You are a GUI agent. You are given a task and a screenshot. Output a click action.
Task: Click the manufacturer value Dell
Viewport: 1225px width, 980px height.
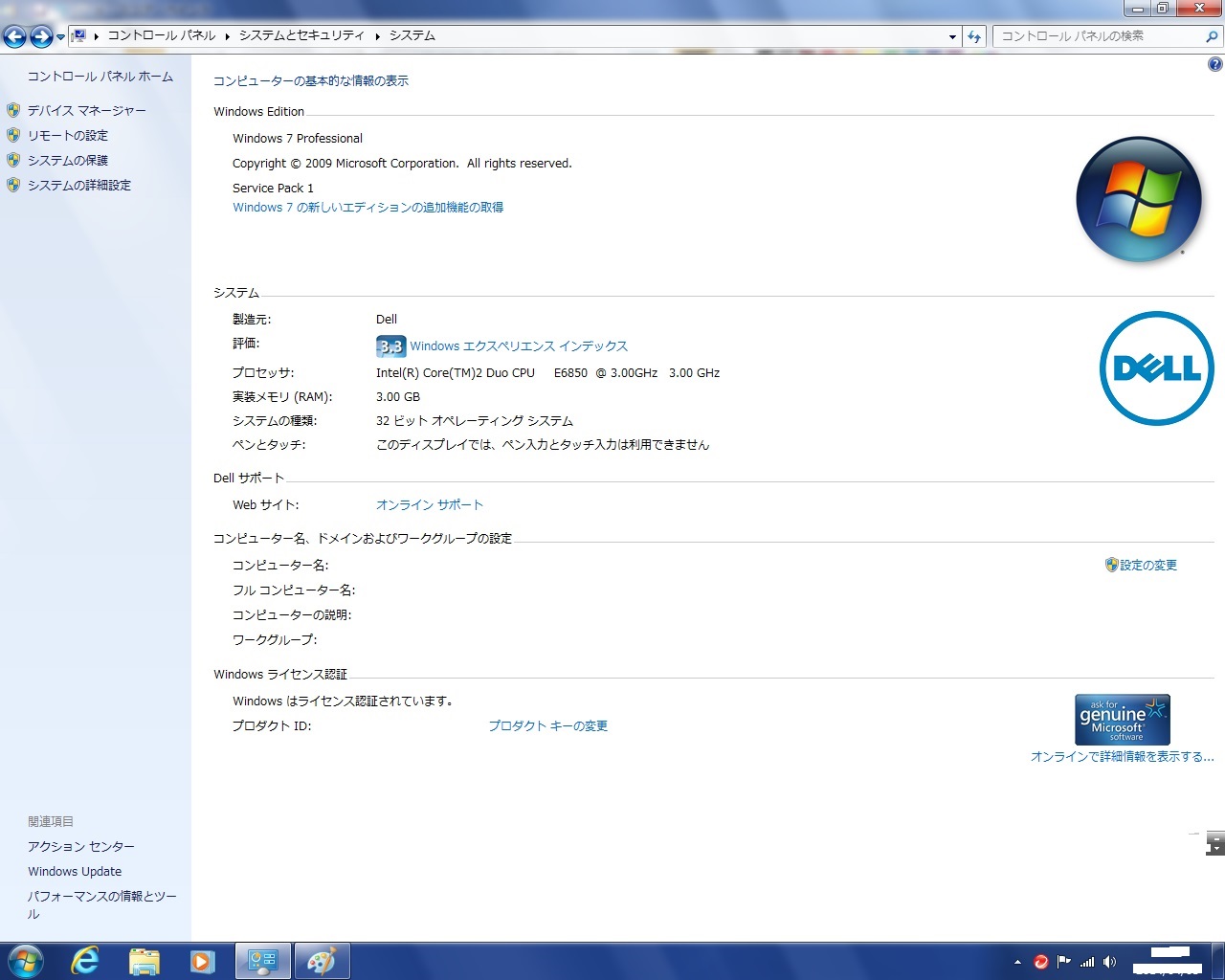pos(387,320)
